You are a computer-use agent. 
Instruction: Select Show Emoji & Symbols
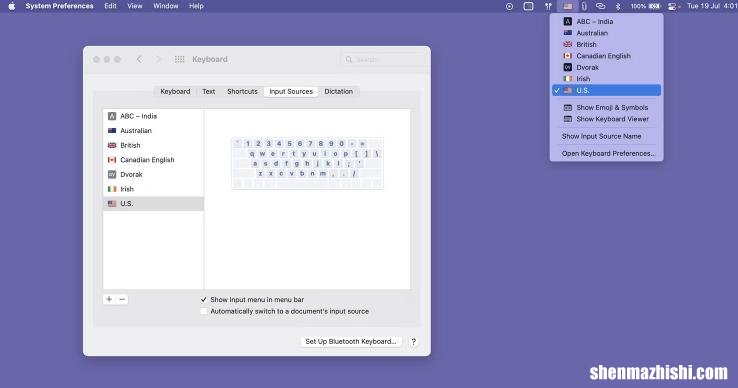606,107
